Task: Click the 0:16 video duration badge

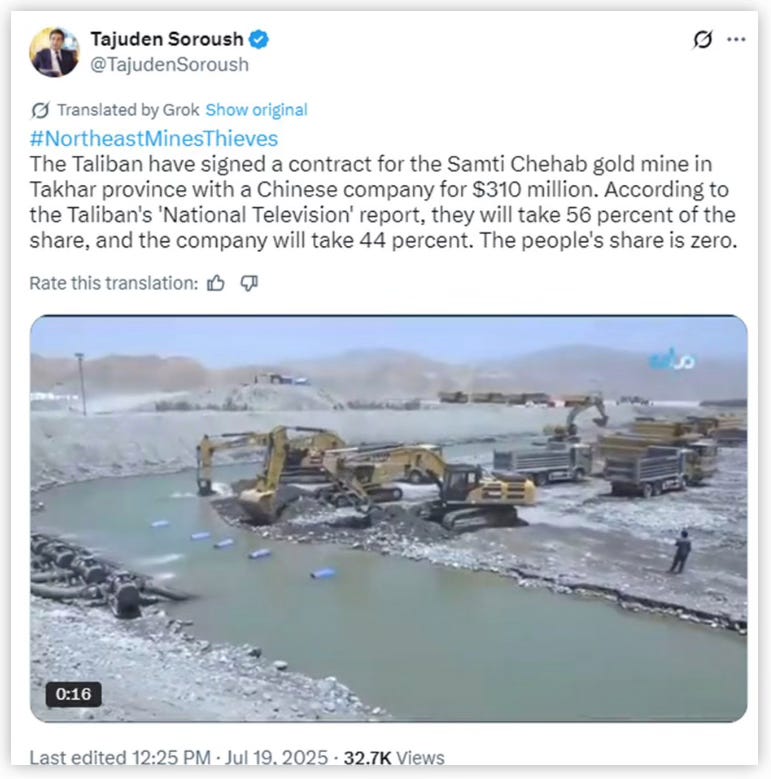Action: [x=74, y=694]
